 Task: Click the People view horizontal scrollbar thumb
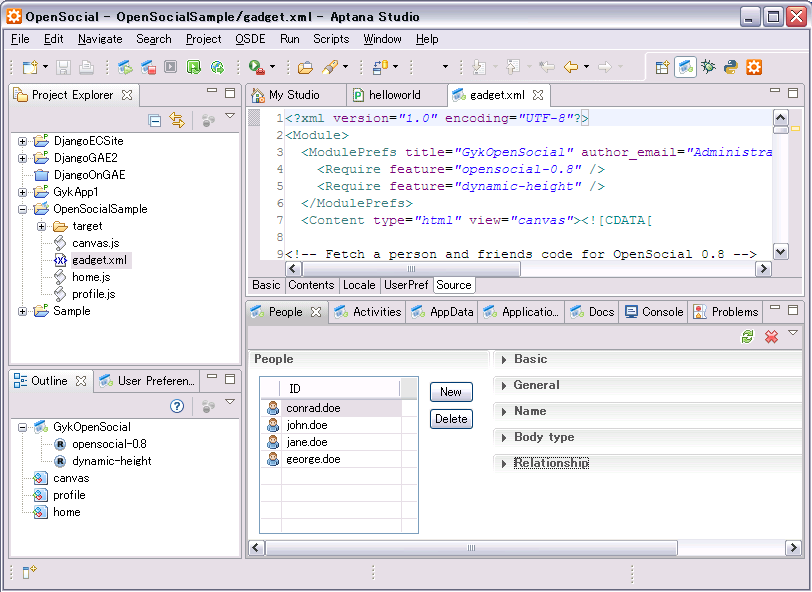pyautogui.click(x=471, y=548)
